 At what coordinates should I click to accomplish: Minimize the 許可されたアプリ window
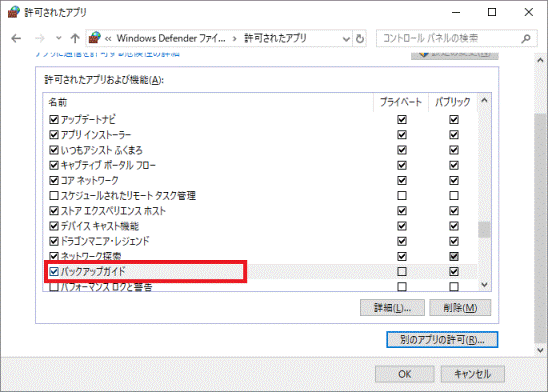tap(456, 12)
